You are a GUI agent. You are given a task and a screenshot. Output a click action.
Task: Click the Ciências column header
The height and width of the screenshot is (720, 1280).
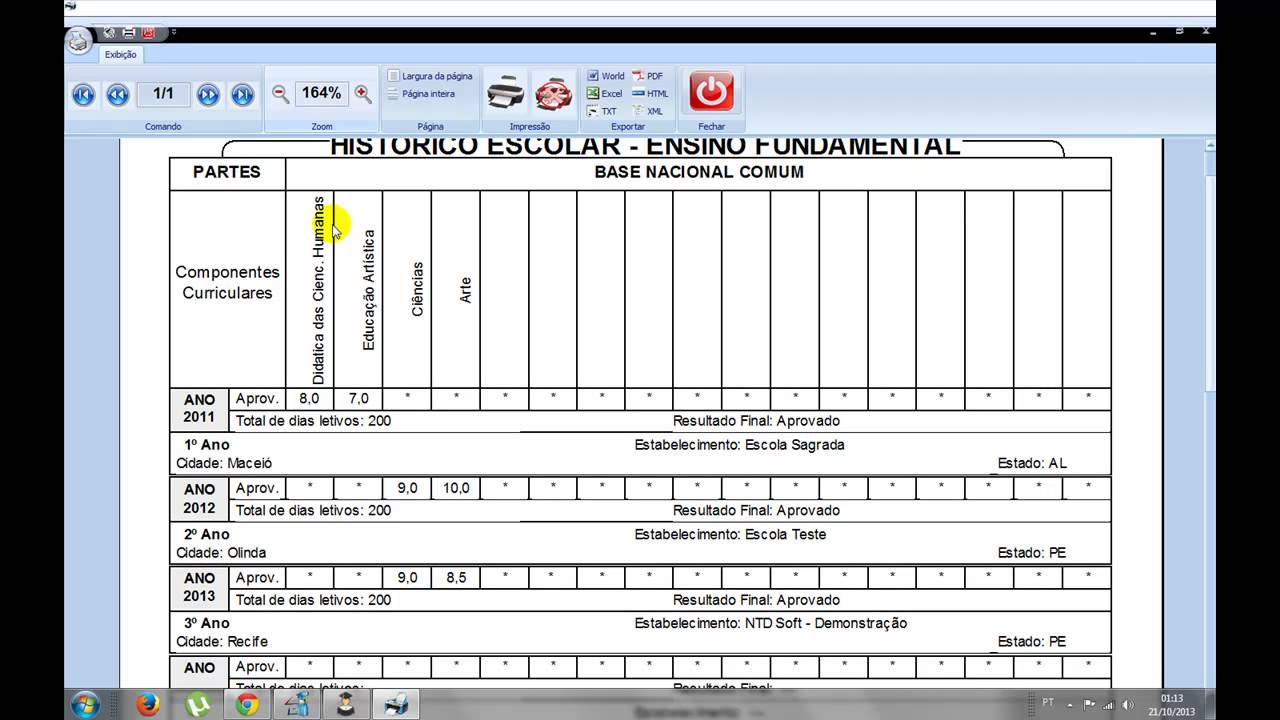pos(408,289)
